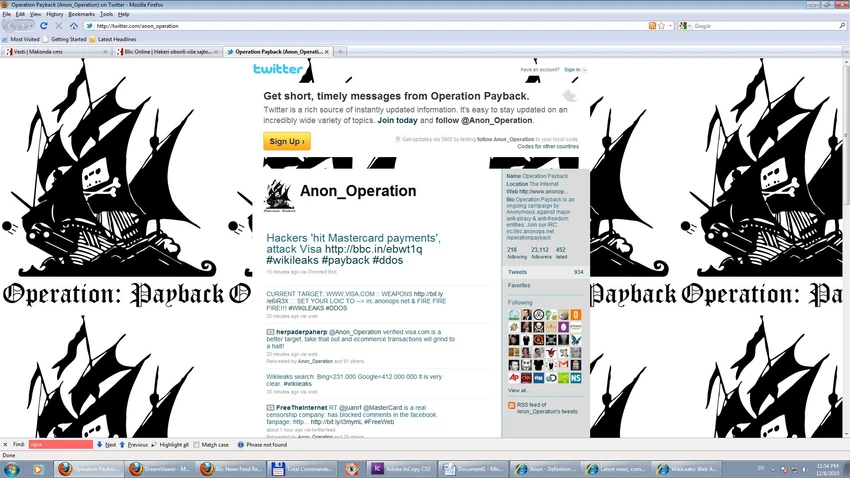Image resolution: width=850 pixels, height=478 pixels.
Task: Toggle Highlight all in find bar
Action: [170, 444]
